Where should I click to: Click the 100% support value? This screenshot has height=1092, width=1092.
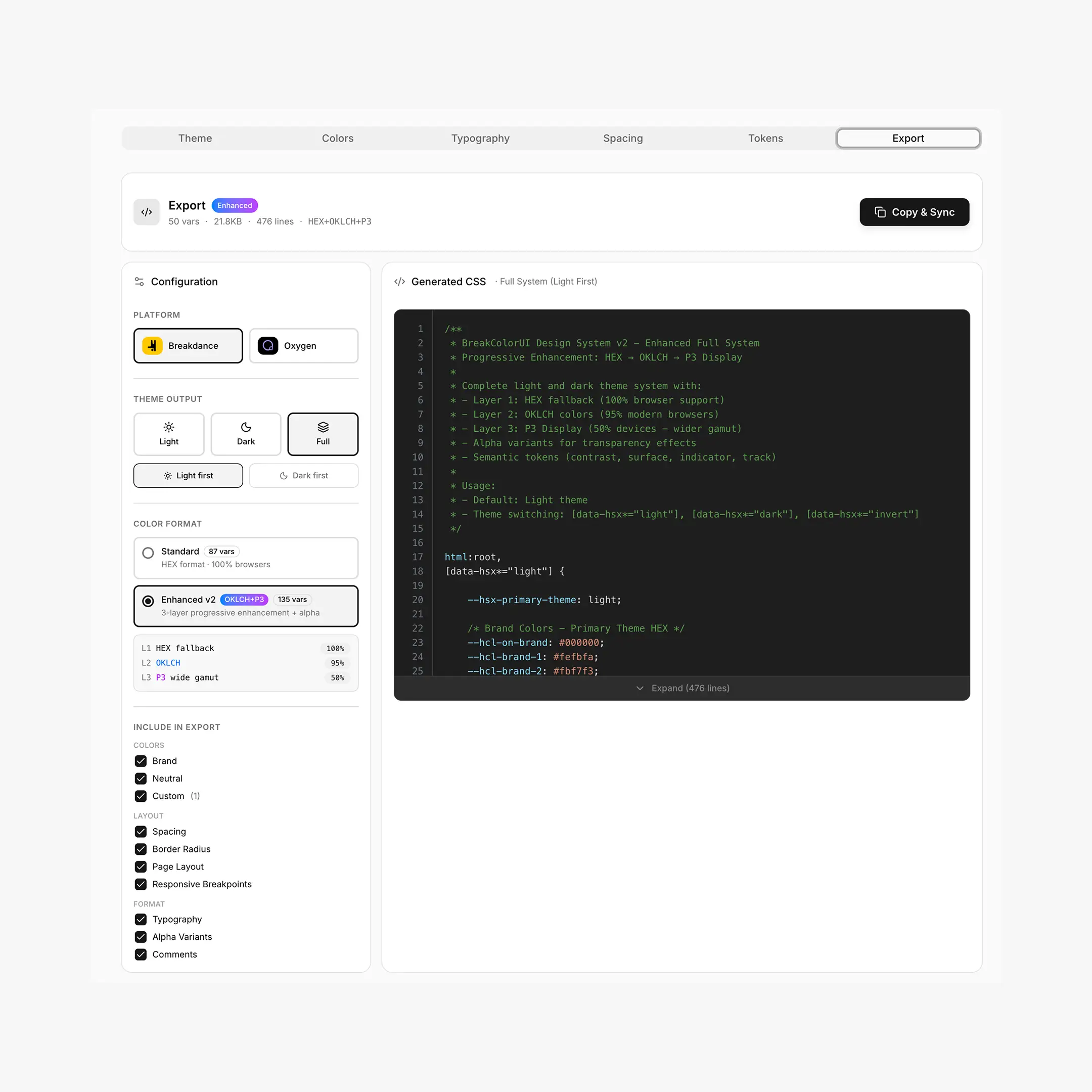335,649
